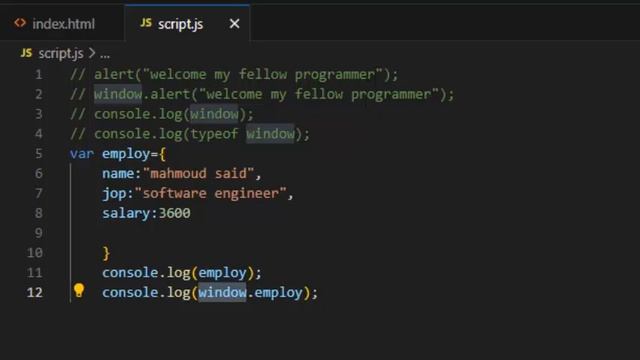Click line number 1 in the gutter
This screenshot has height=360, width=640.
coord(38,75)
